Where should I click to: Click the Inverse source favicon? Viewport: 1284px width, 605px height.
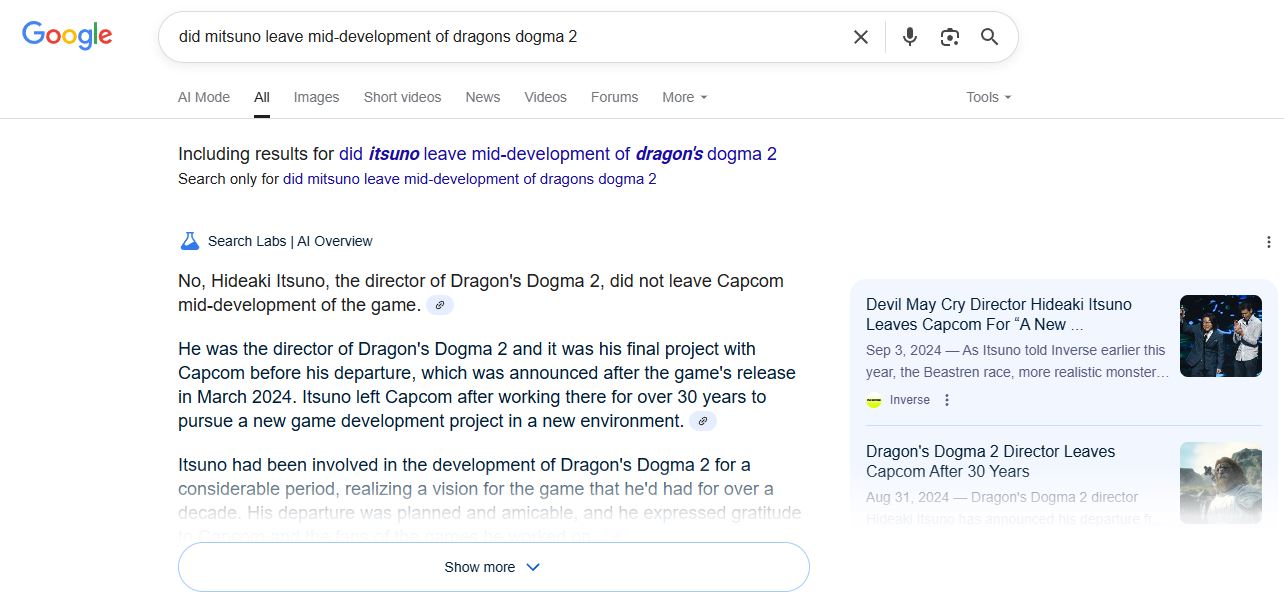coord(874,400)
